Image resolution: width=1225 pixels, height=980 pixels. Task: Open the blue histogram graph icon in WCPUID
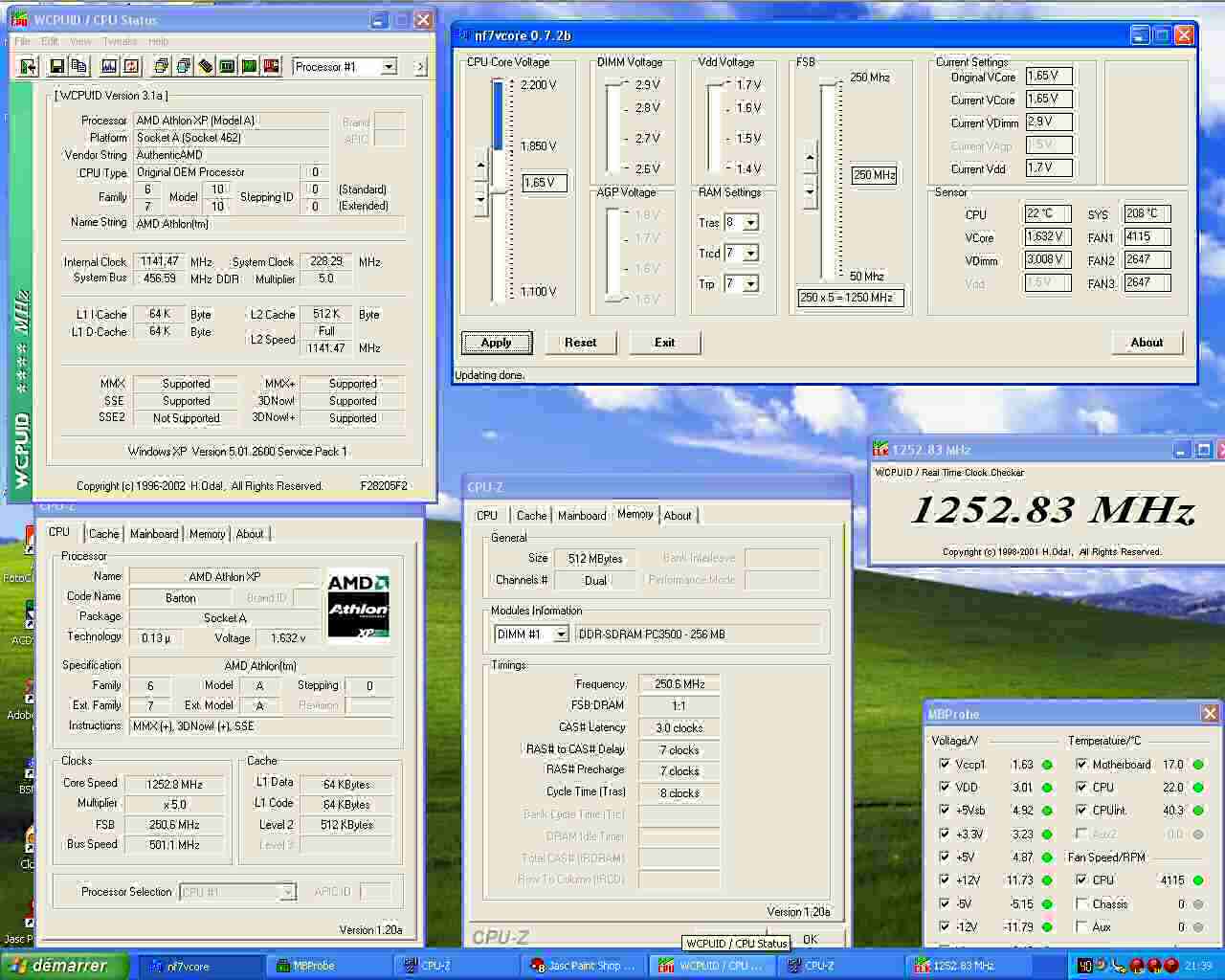pos(108,66)
